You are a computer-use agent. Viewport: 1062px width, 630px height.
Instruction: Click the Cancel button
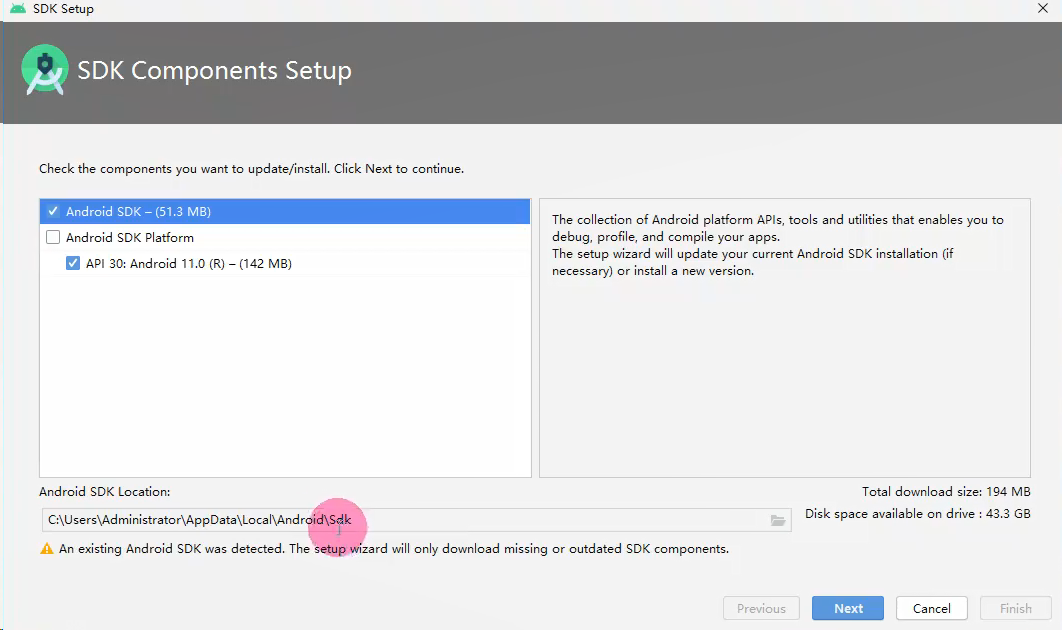(931, 608)
